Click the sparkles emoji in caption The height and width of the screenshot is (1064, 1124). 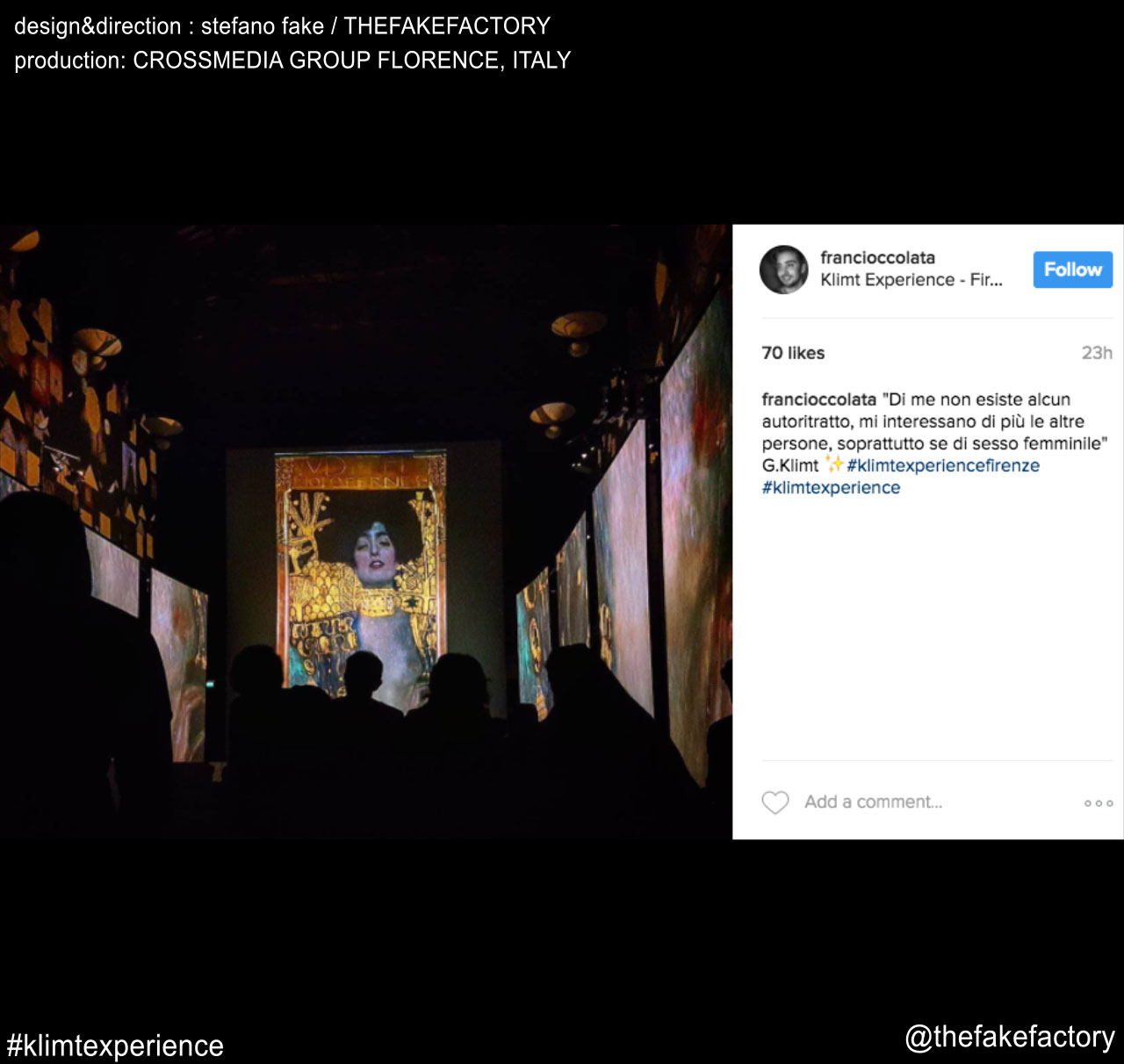click(x=834, y=464)
